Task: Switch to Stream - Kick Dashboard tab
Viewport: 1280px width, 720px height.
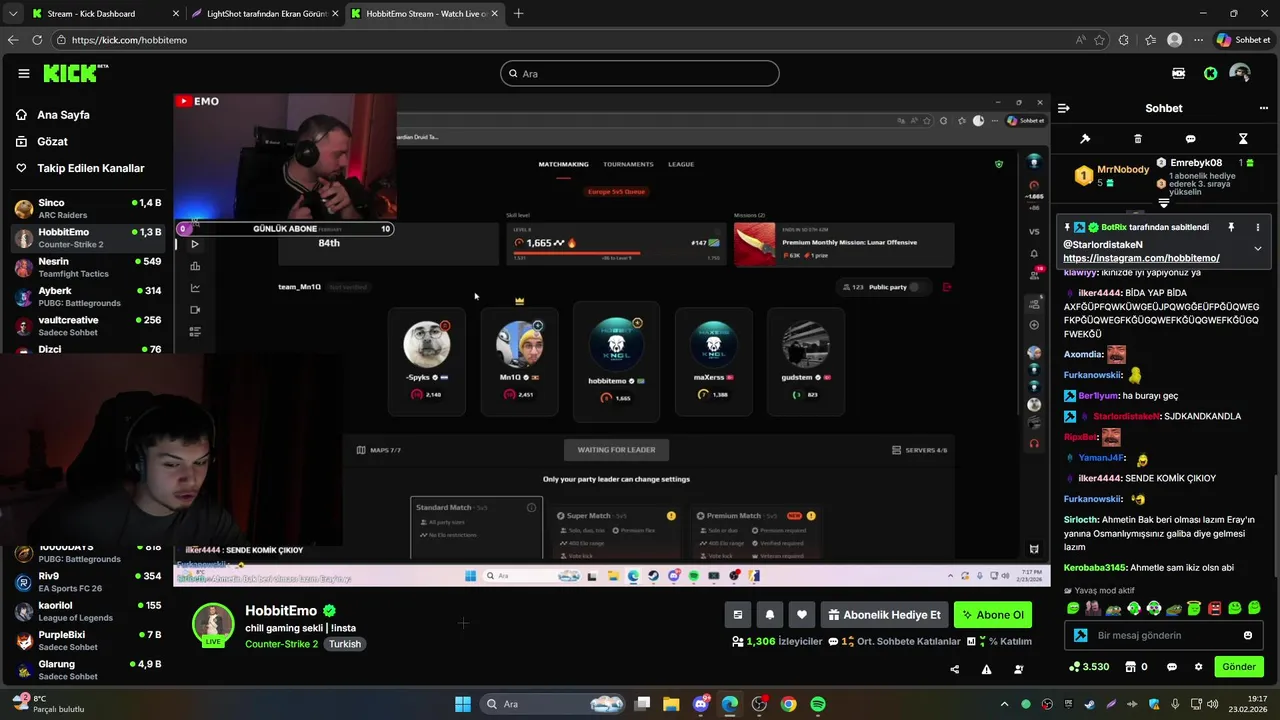Action: click(x=105, y=14)
